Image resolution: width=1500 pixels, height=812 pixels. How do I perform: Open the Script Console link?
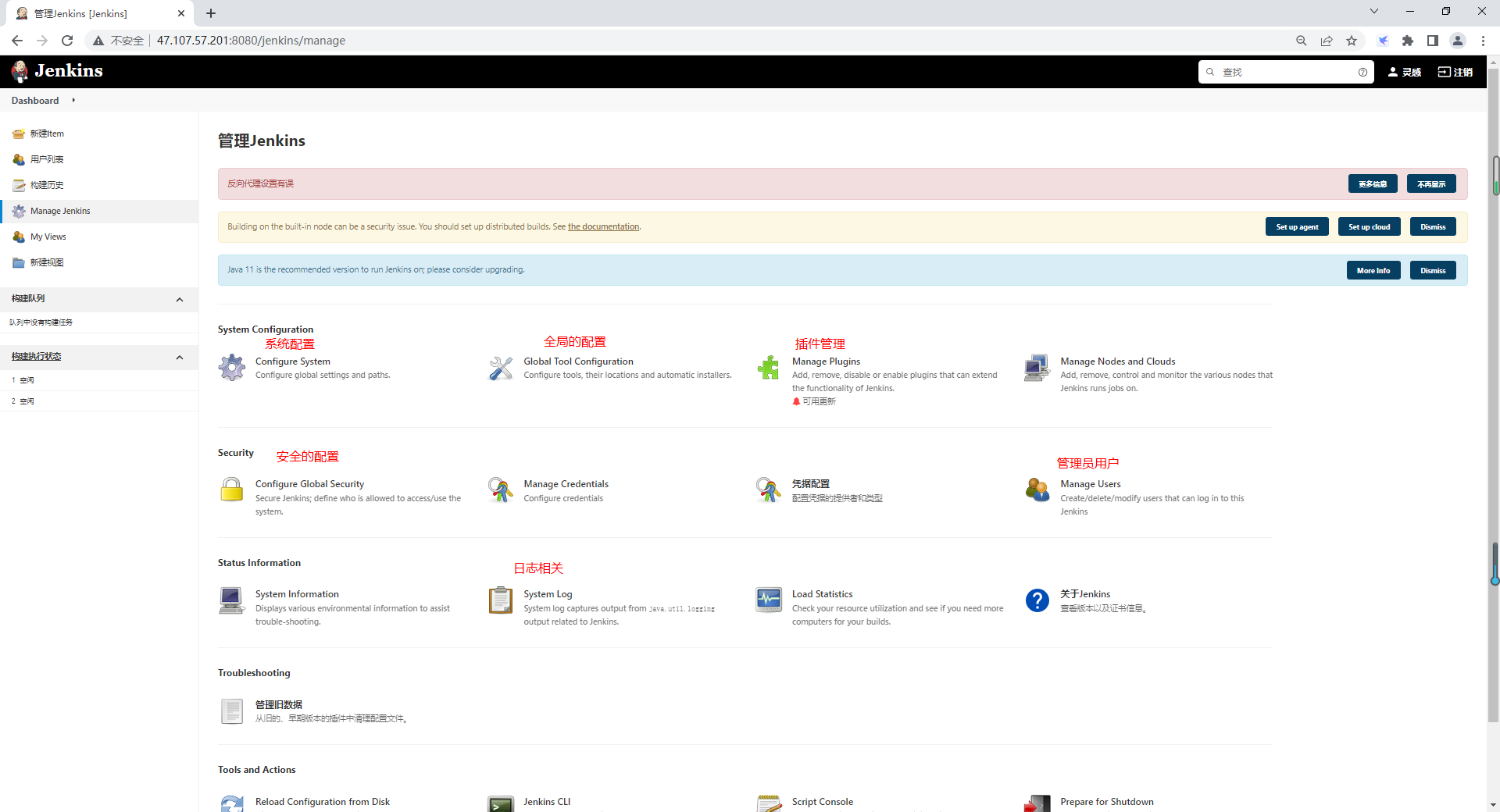pos(823,802)
